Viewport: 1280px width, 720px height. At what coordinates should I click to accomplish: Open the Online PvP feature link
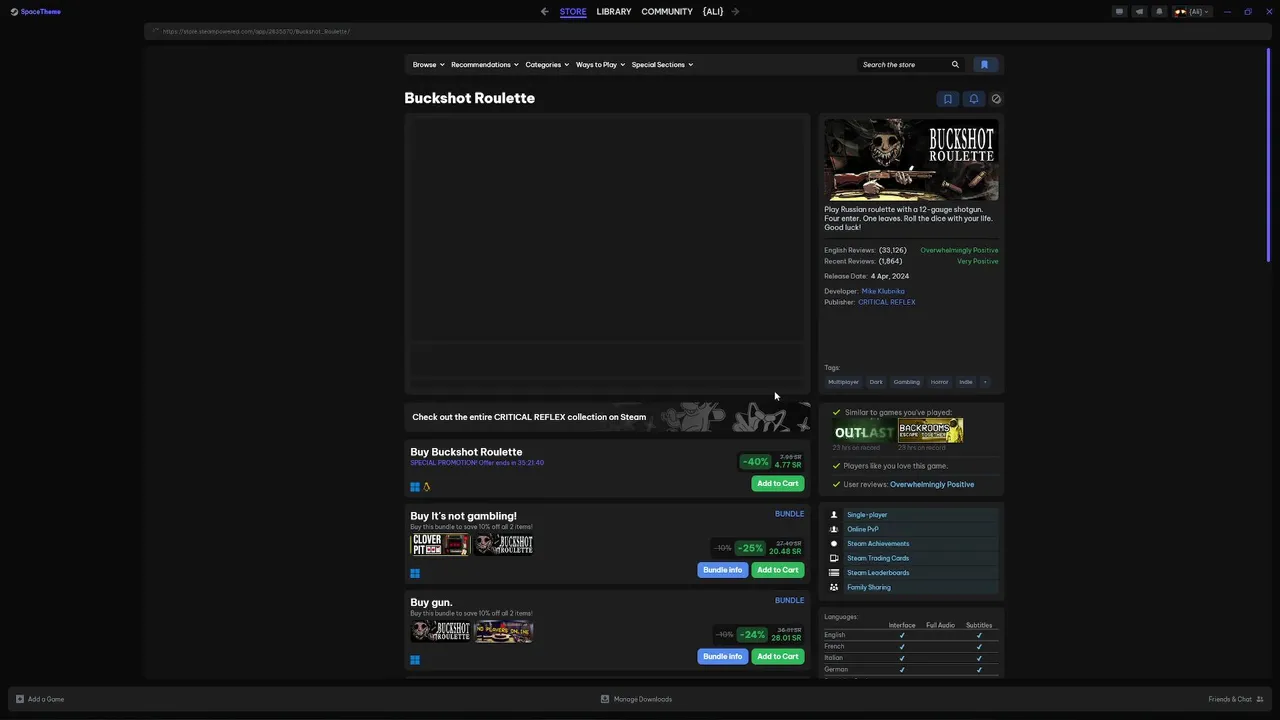863,529
